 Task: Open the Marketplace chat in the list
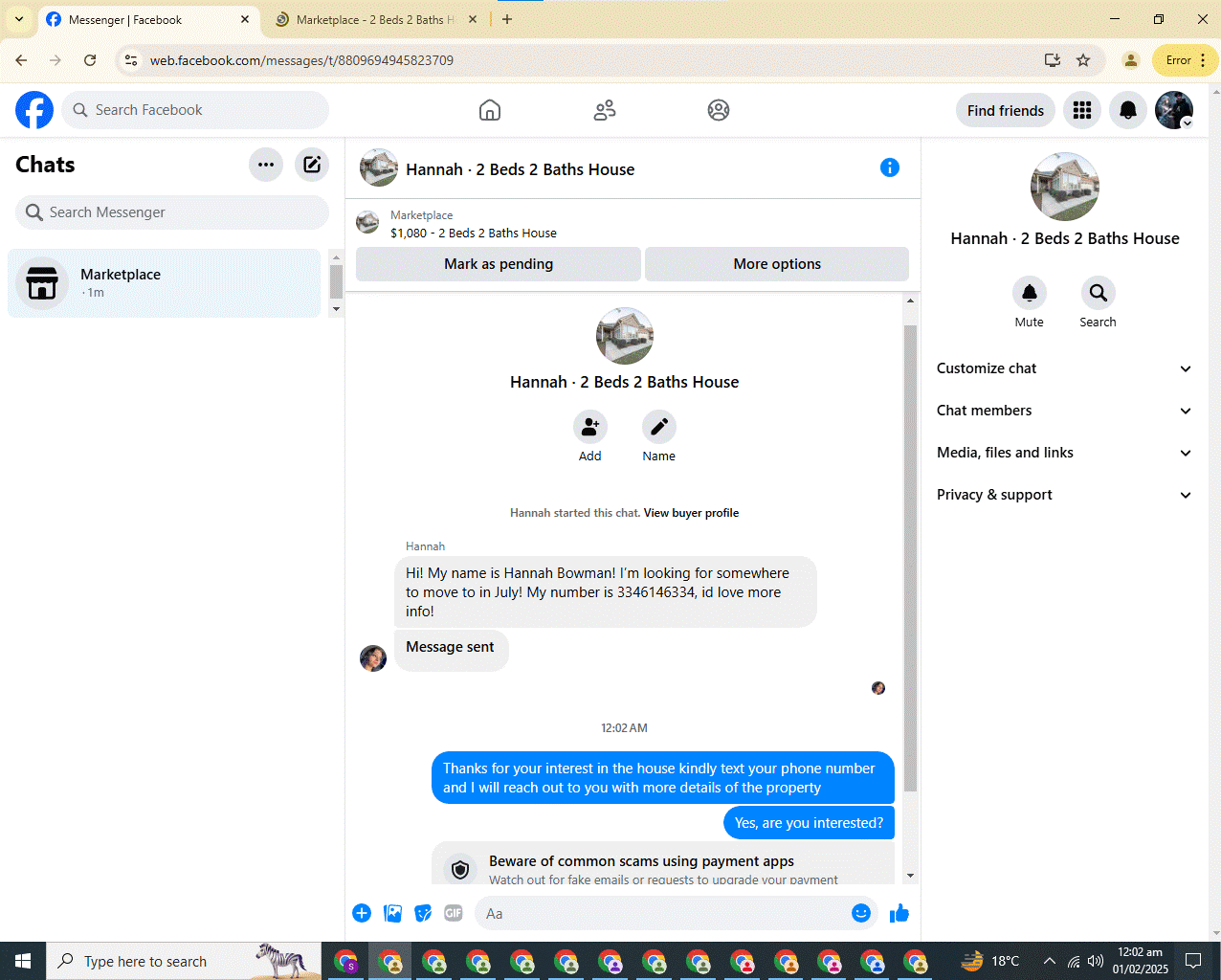click(x=165, y=283)
